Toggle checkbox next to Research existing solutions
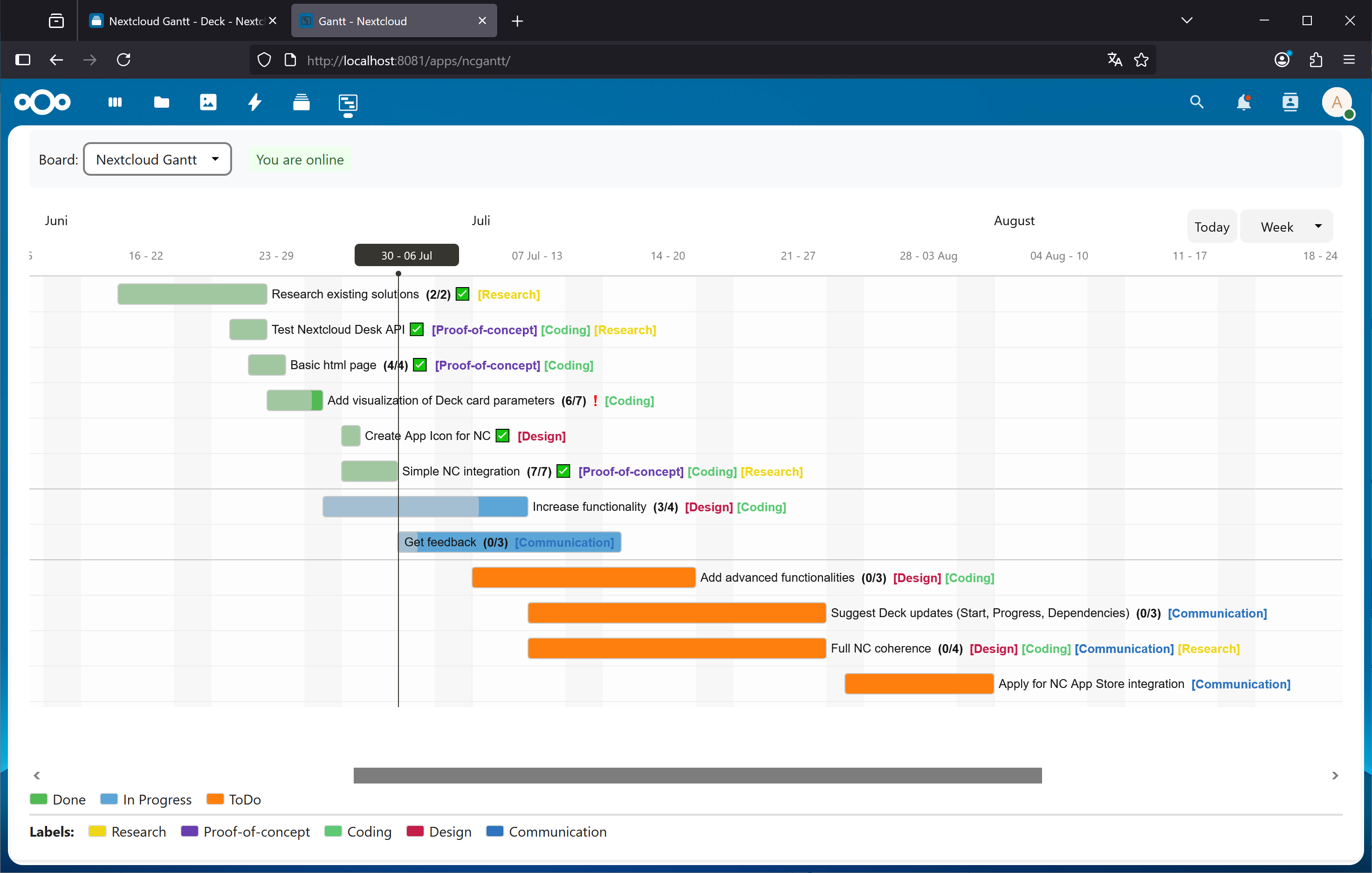The height and width of the screenshot is (873, 1372). pyautogui.click(x=463, y=294)
